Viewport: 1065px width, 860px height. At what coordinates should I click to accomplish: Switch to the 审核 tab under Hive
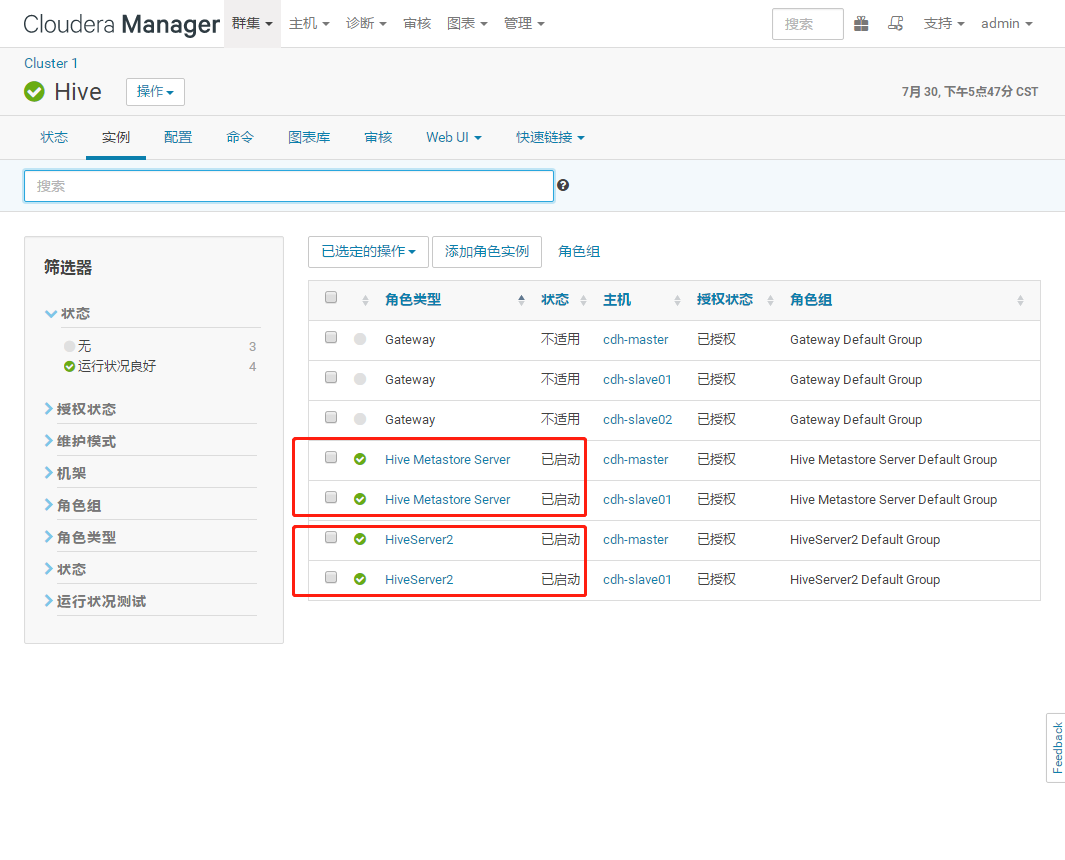pos(378,138)
